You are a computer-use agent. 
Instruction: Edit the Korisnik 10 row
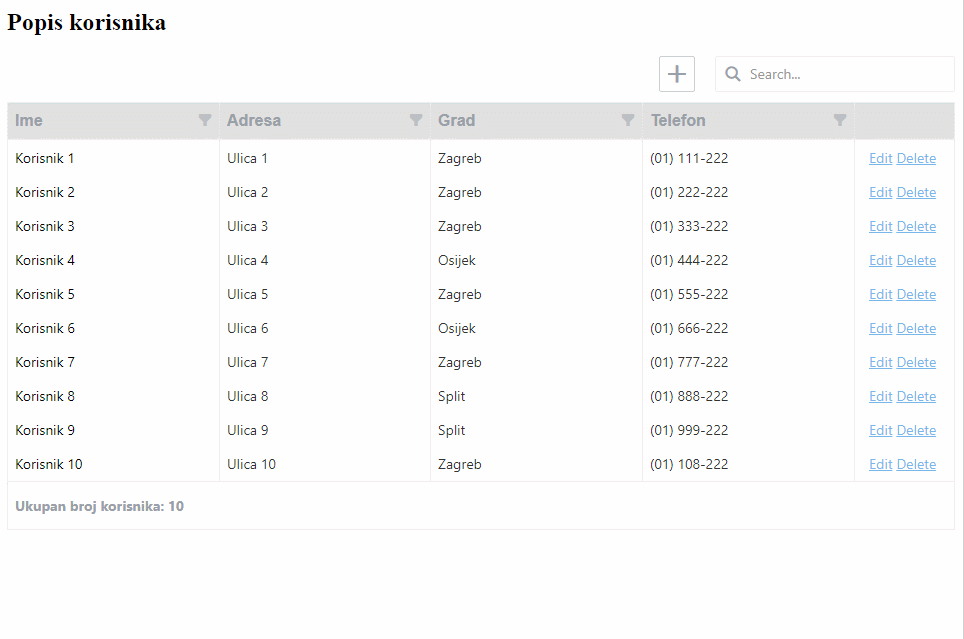tap(880, 464)
